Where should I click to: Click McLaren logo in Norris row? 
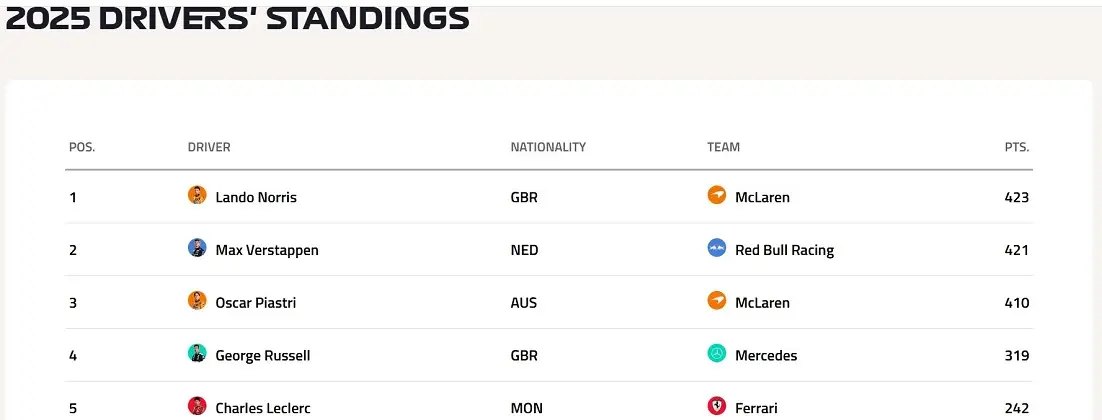[716, 196]
